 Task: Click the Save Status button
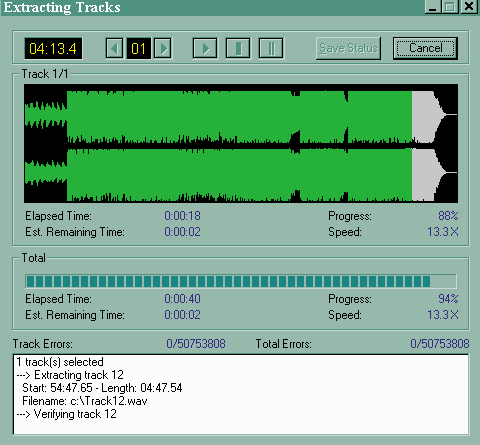click(348, 48)
